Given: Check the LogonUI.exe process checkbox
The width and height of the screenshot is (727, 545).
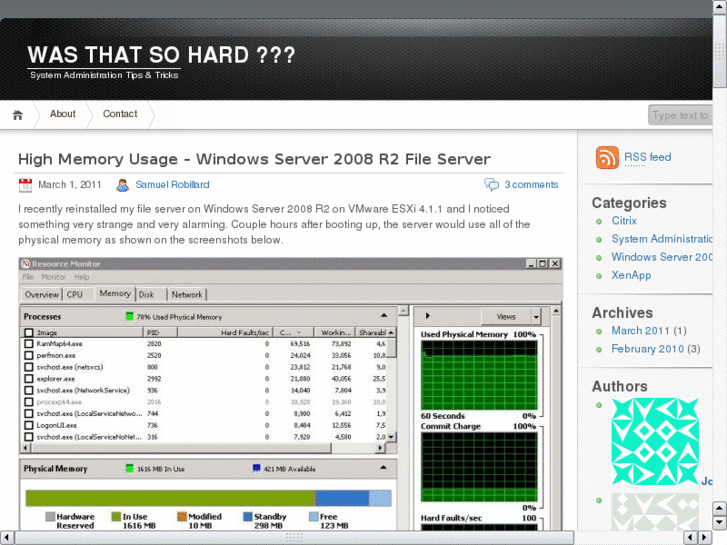Looking at the screenshot, I should coord(29,425).
